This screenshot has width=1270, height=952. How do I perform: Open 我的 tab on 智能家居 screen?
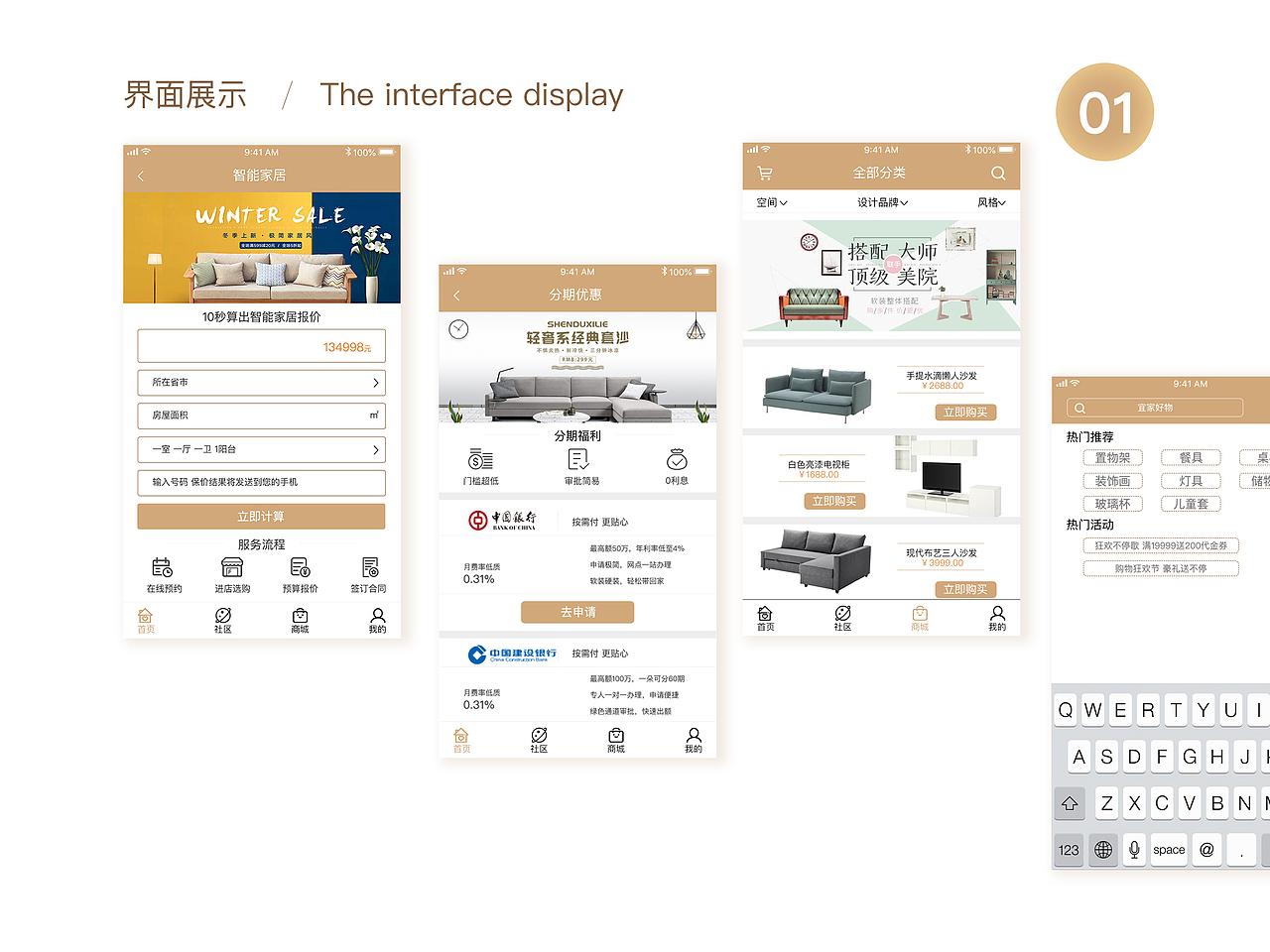[x=377, y=621]
